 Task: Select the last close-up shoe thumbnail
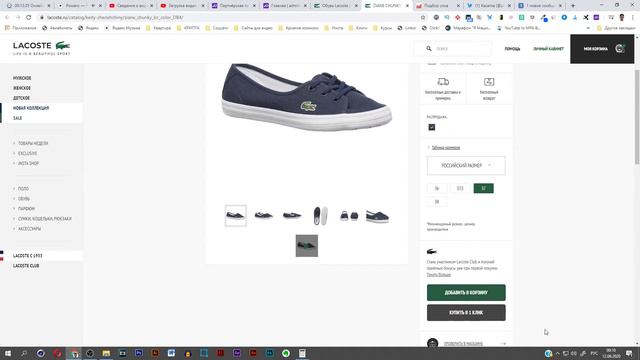(378, 216)
